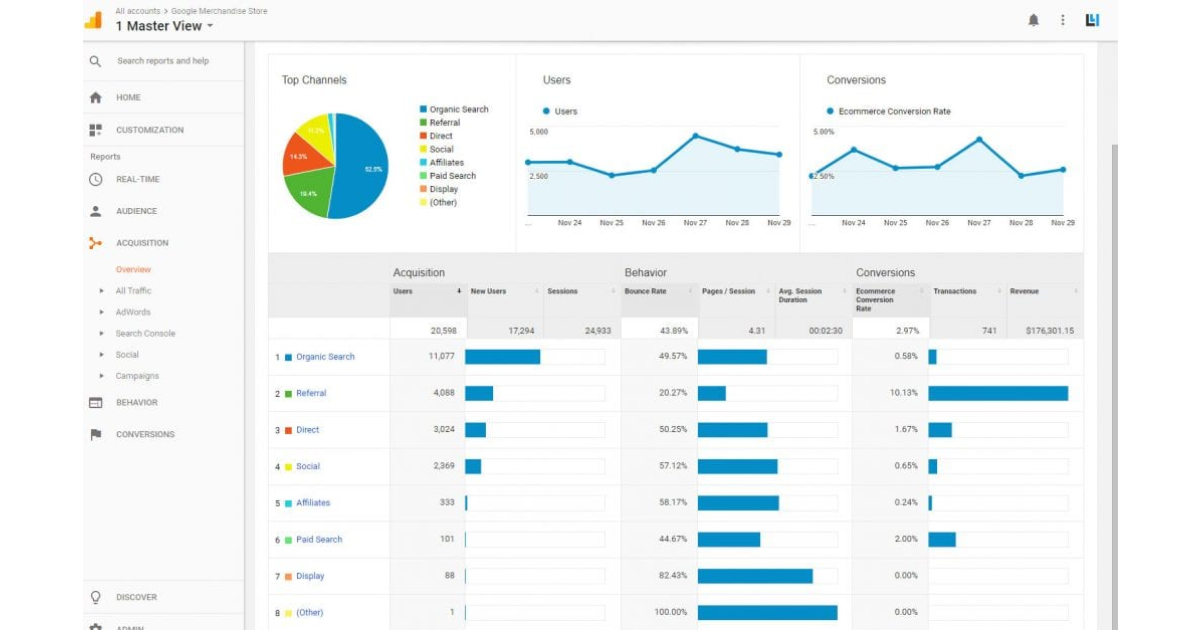Click the search magnifier icon
The height and width of the screenshot is (630, 1200).
[x=95, y=61]
